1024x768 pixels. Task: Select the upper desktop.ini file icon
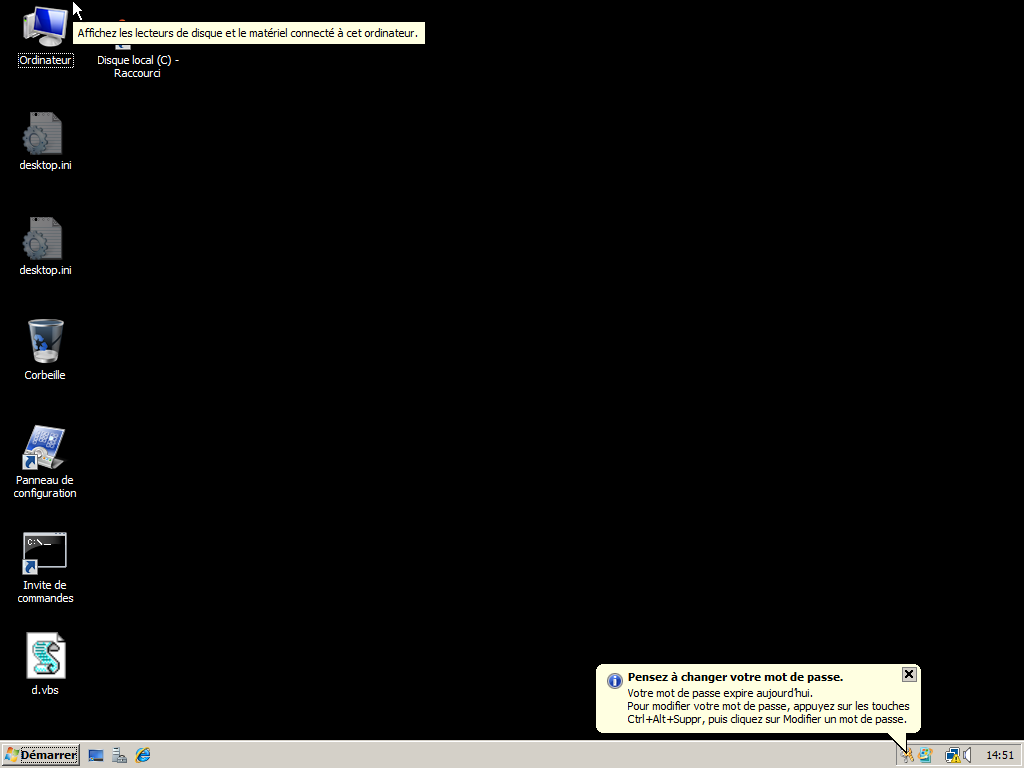click(45, 135)
